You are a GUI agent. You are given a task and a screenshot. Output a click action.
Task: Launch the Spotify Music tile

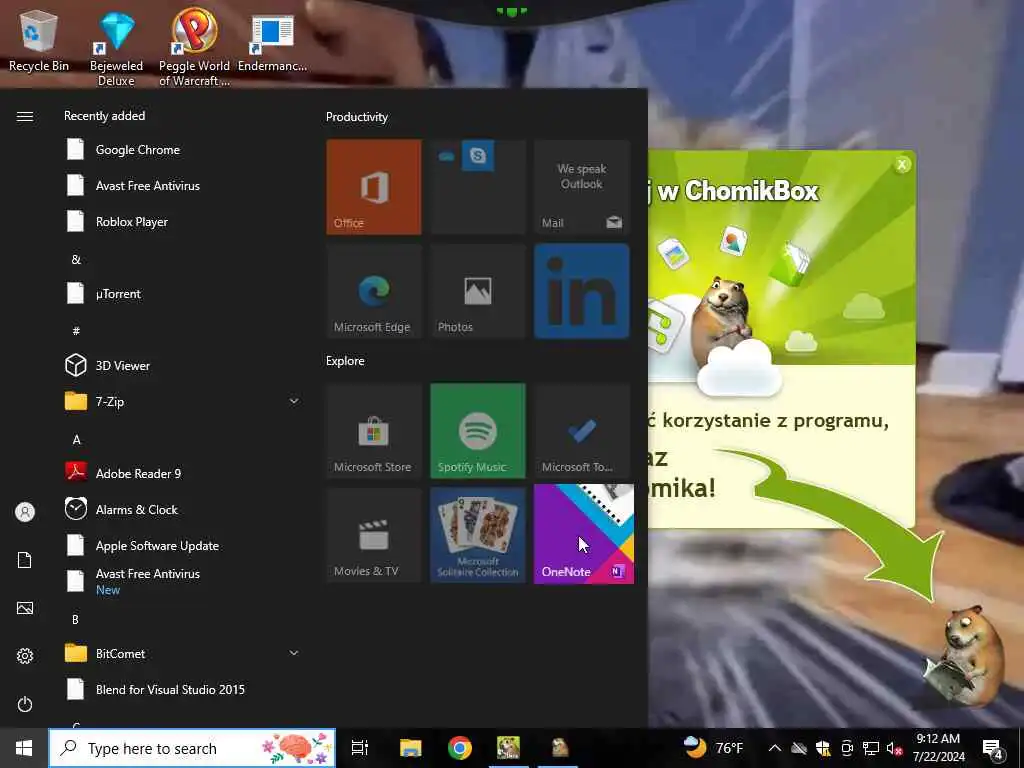[x=477, y=431]
